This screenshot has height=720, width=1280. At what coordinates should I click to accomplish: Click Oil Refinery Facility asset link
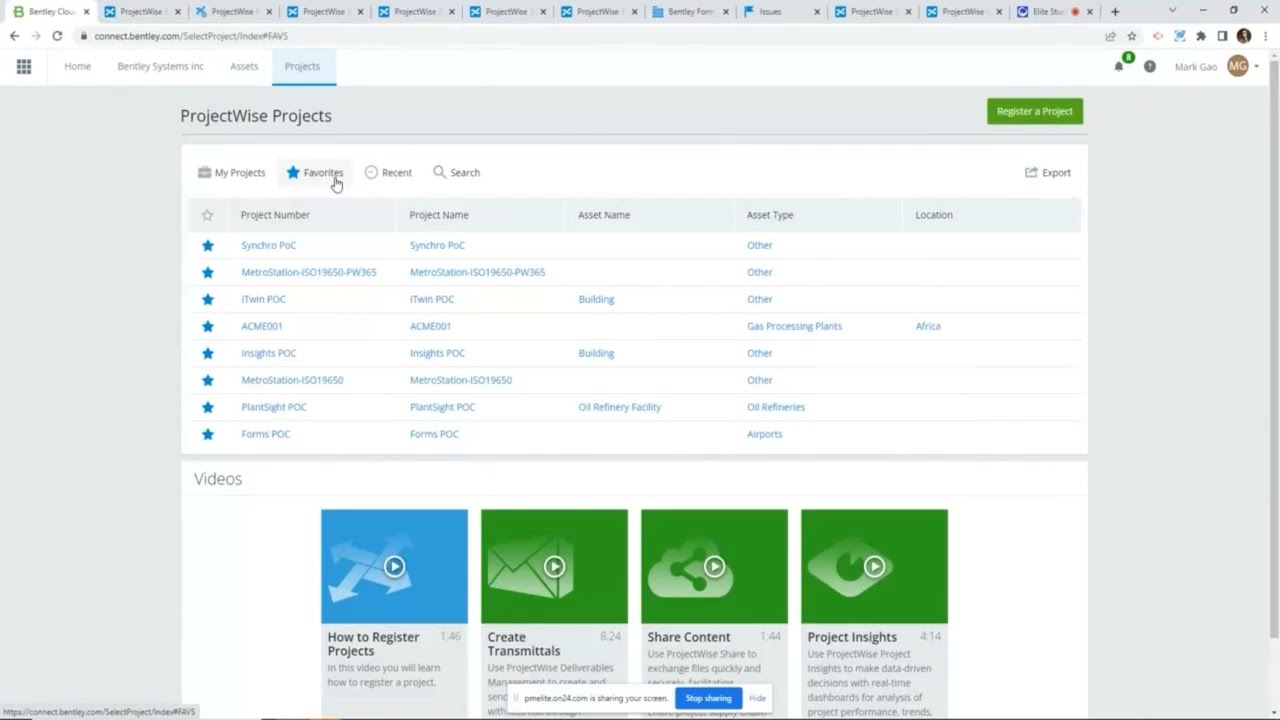tap(619, 407)
